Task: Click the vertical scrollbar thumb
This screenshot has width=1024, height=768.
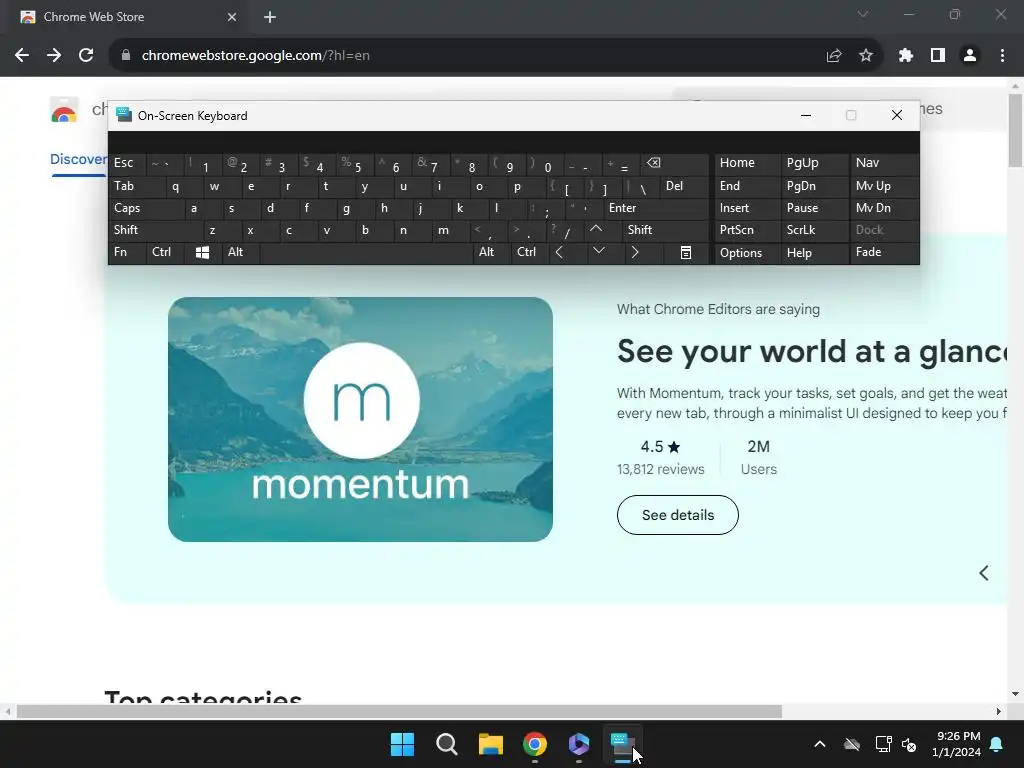Action: pos(1016,131)
